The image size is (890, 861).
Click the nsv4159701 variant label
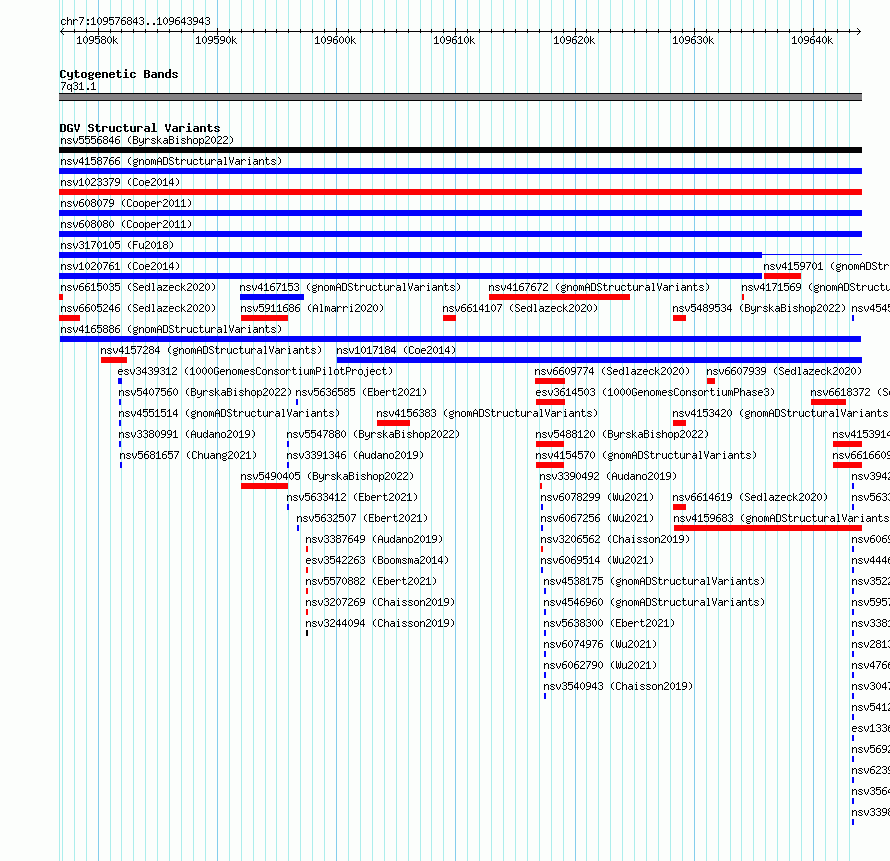(x=826, y=266)
